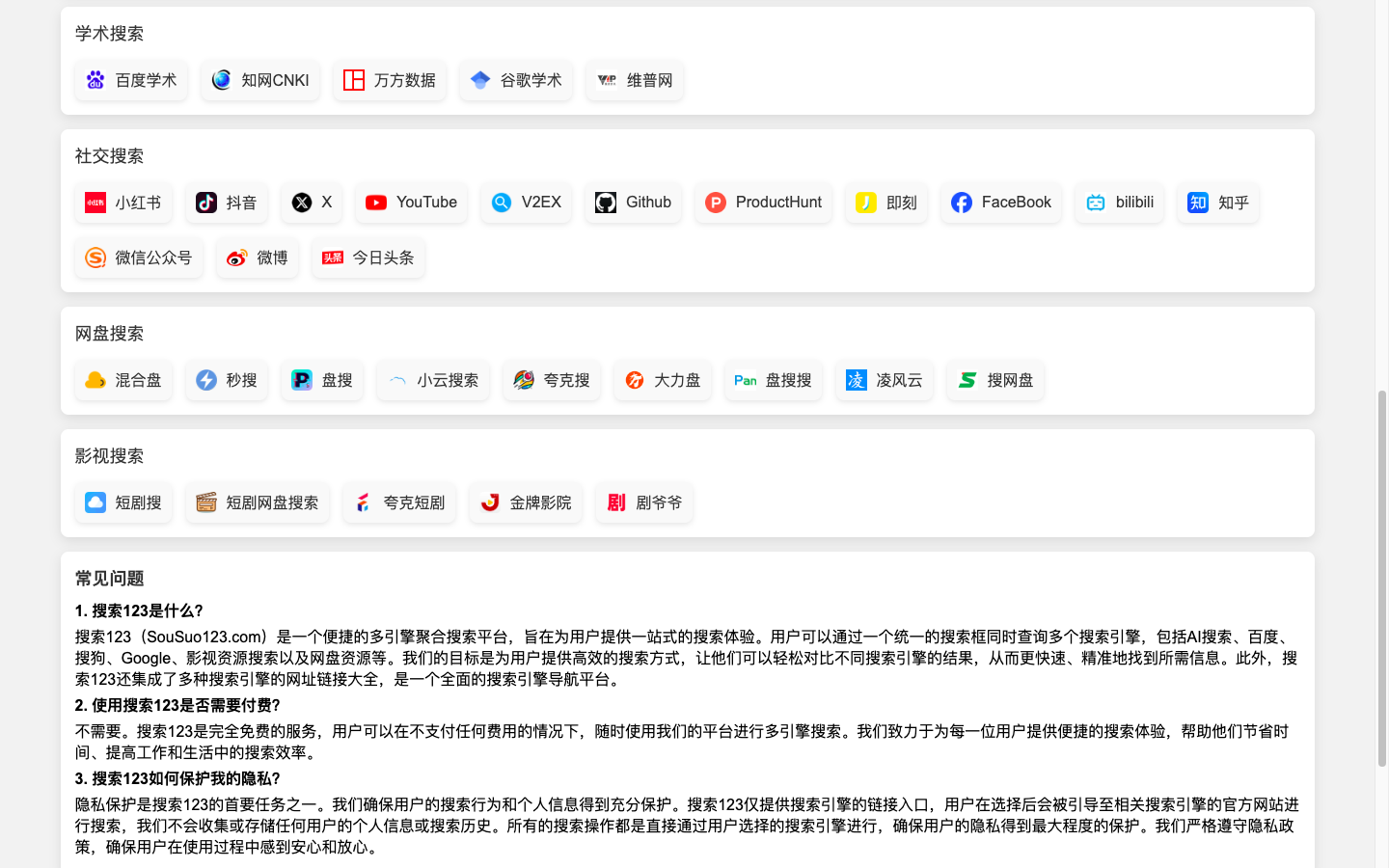Click the 社交搜索 section heading

click(x=109, y=156)
